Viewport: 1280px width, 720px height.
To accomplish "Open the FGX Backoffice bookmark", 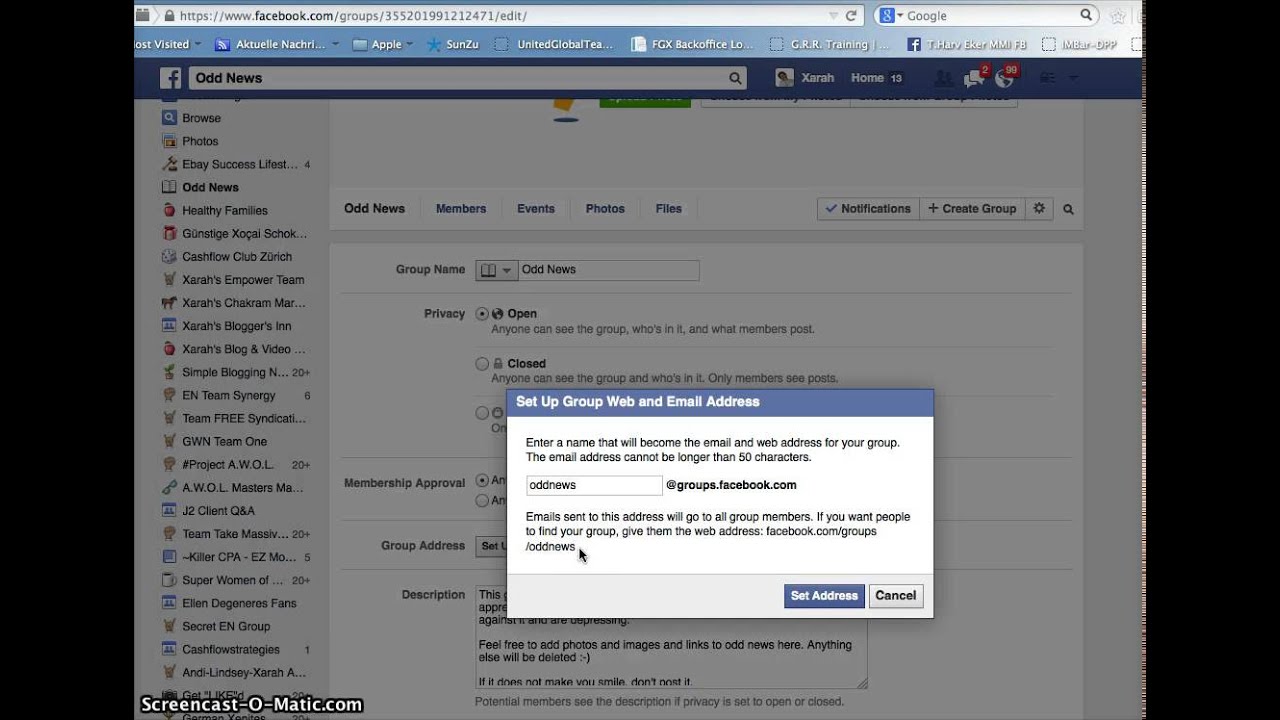I will click(693, 44).
